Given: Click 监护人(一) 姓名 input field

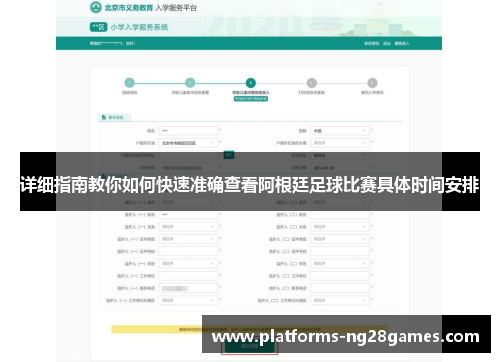Looking at the screenshot, I should [x=188, y=214].
